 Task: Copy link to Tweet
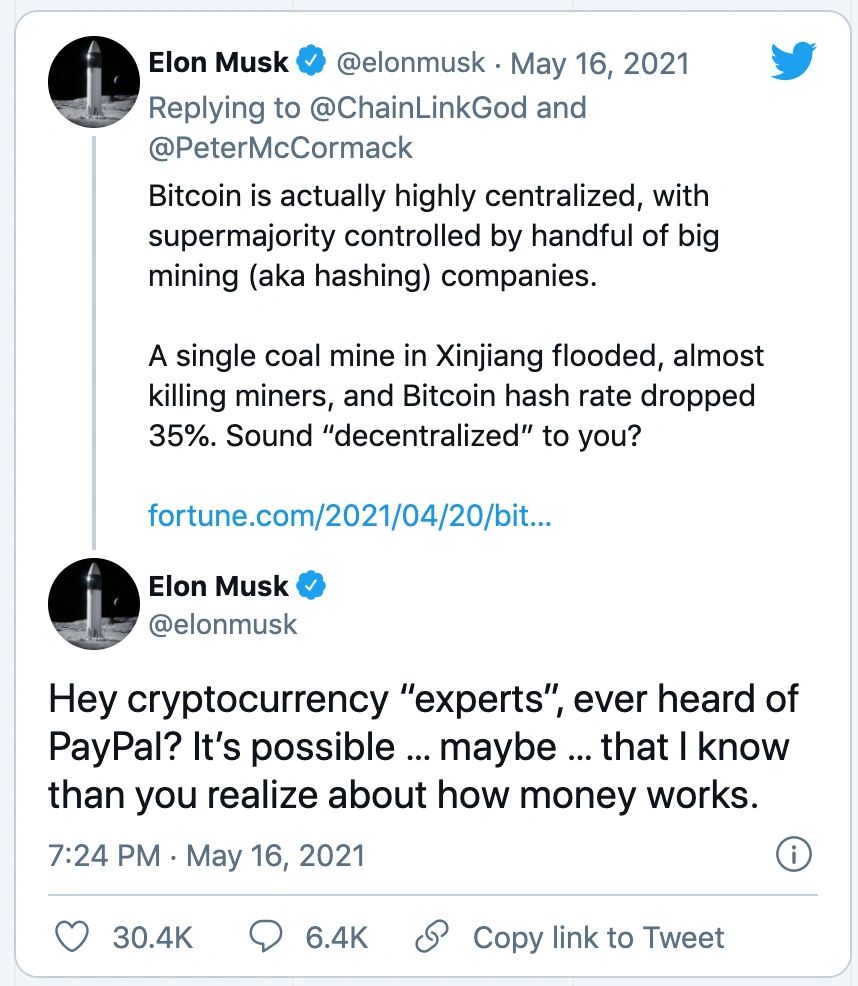tap(597, 937)
